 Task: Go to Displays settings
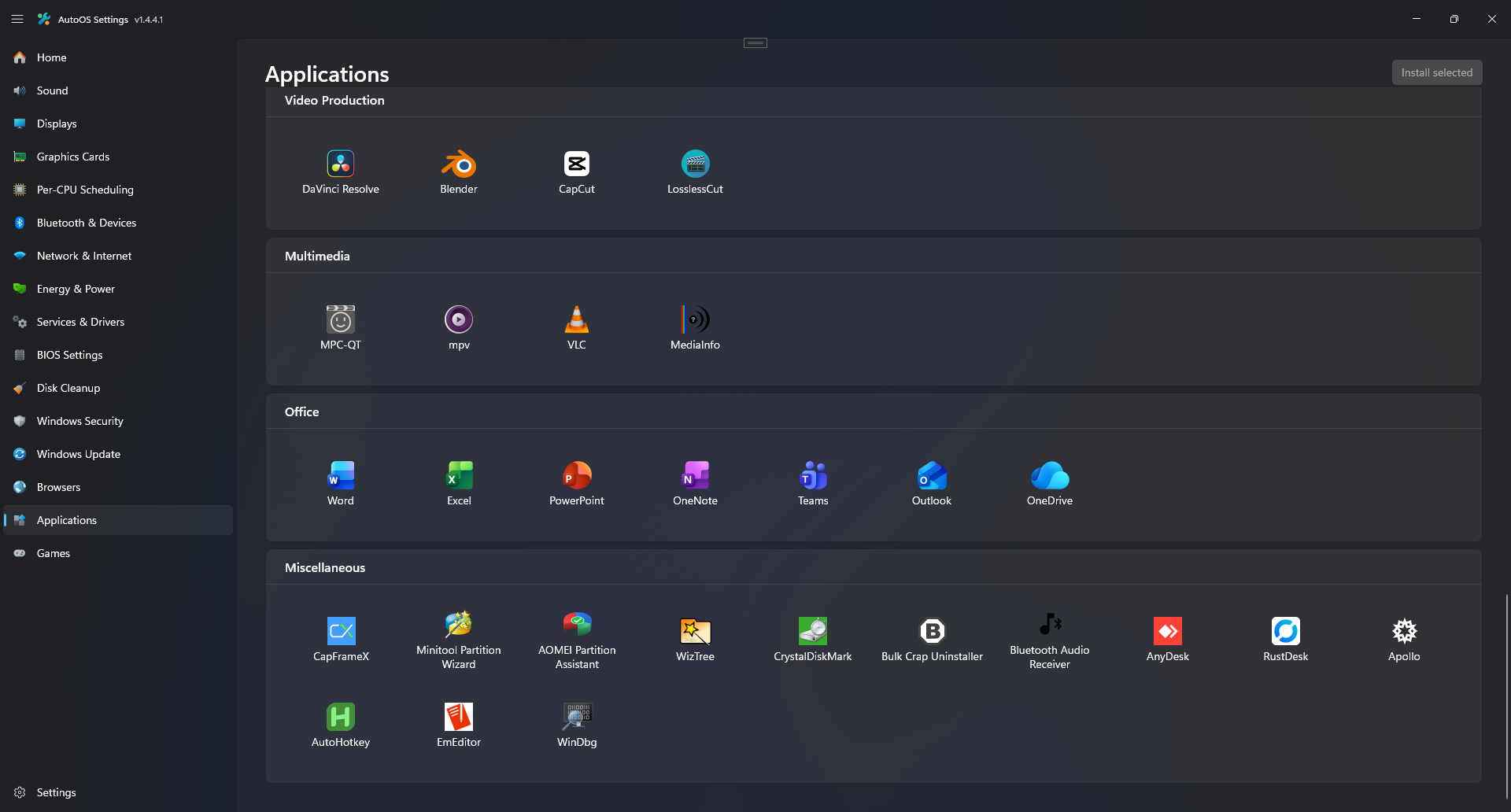118,124
